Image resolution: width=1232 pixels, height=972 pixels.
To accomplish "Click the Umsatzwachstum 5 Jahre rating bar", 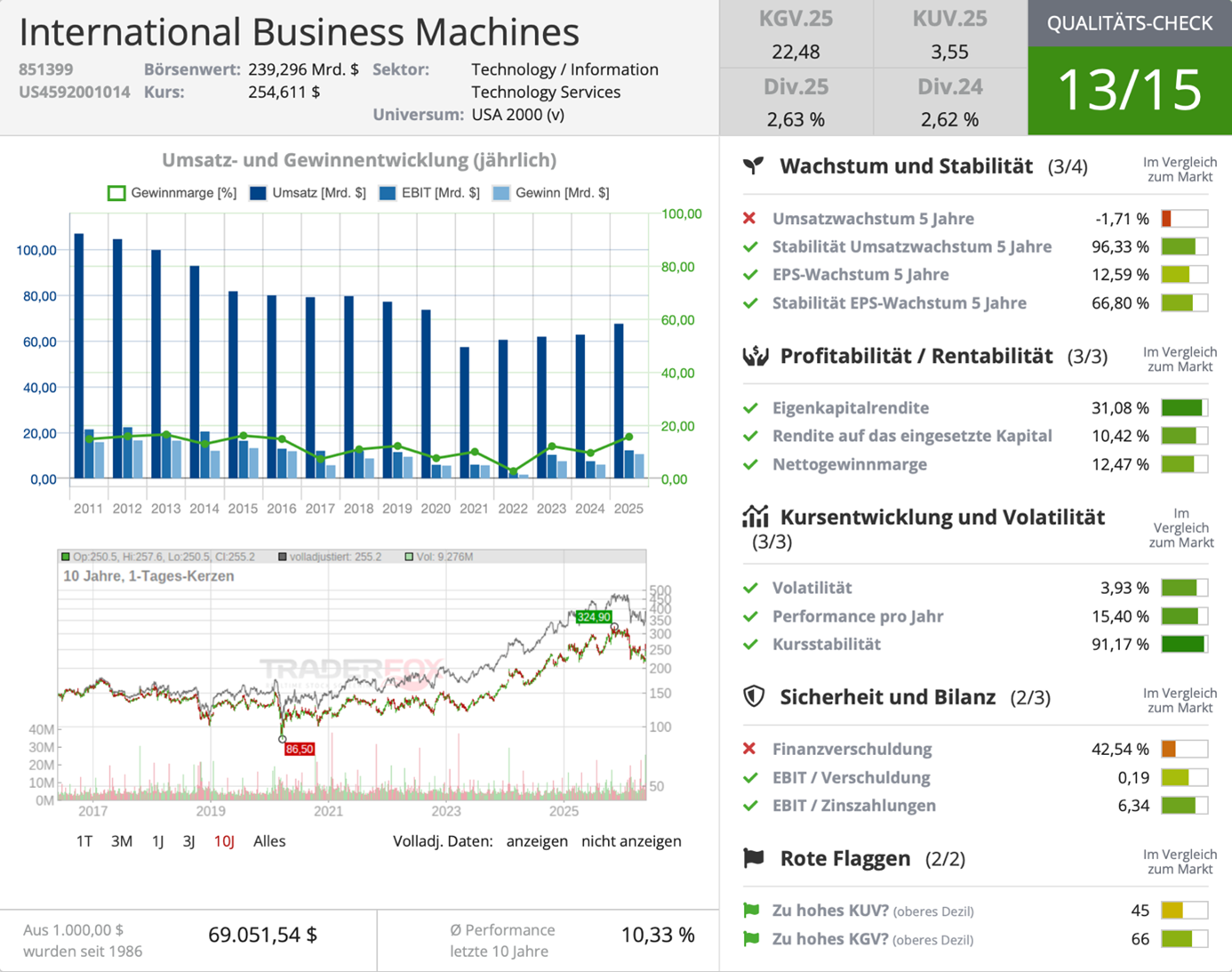I will (x=1184, y=219).
